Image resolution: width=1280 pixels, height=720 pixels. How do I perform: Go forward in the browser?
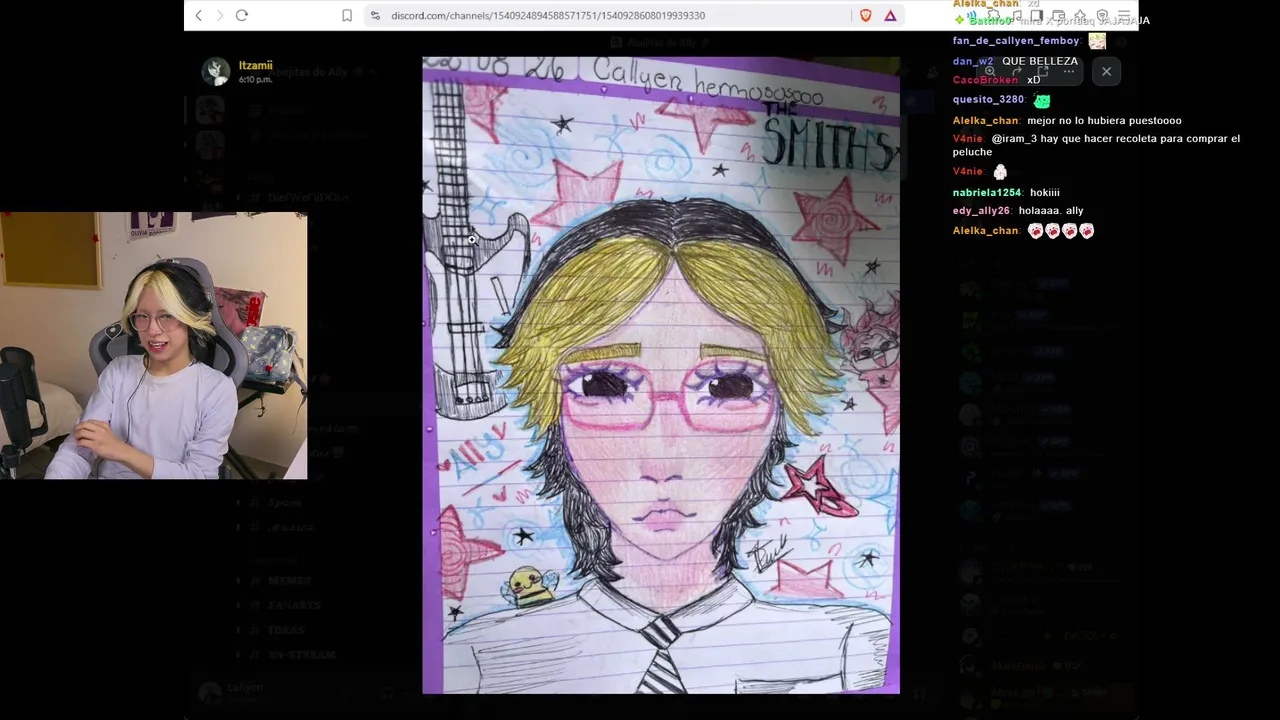219,15
